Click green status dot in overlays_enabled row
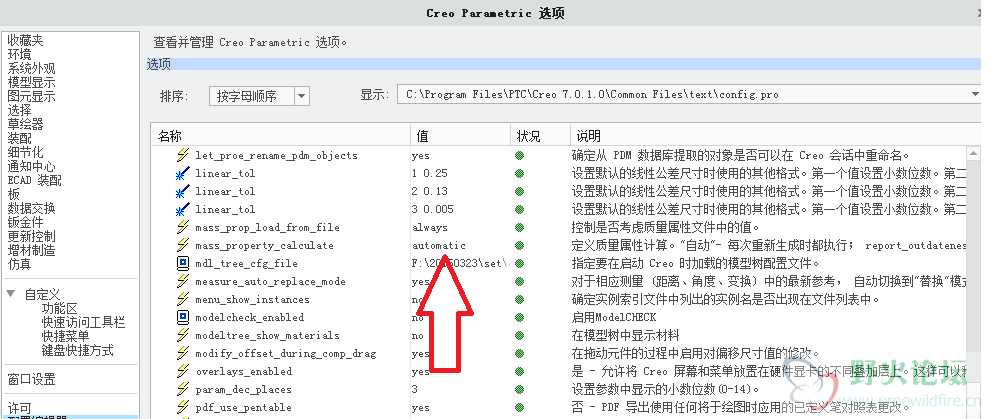Viewport: 991px width, 419px height. tap(520, 372)
